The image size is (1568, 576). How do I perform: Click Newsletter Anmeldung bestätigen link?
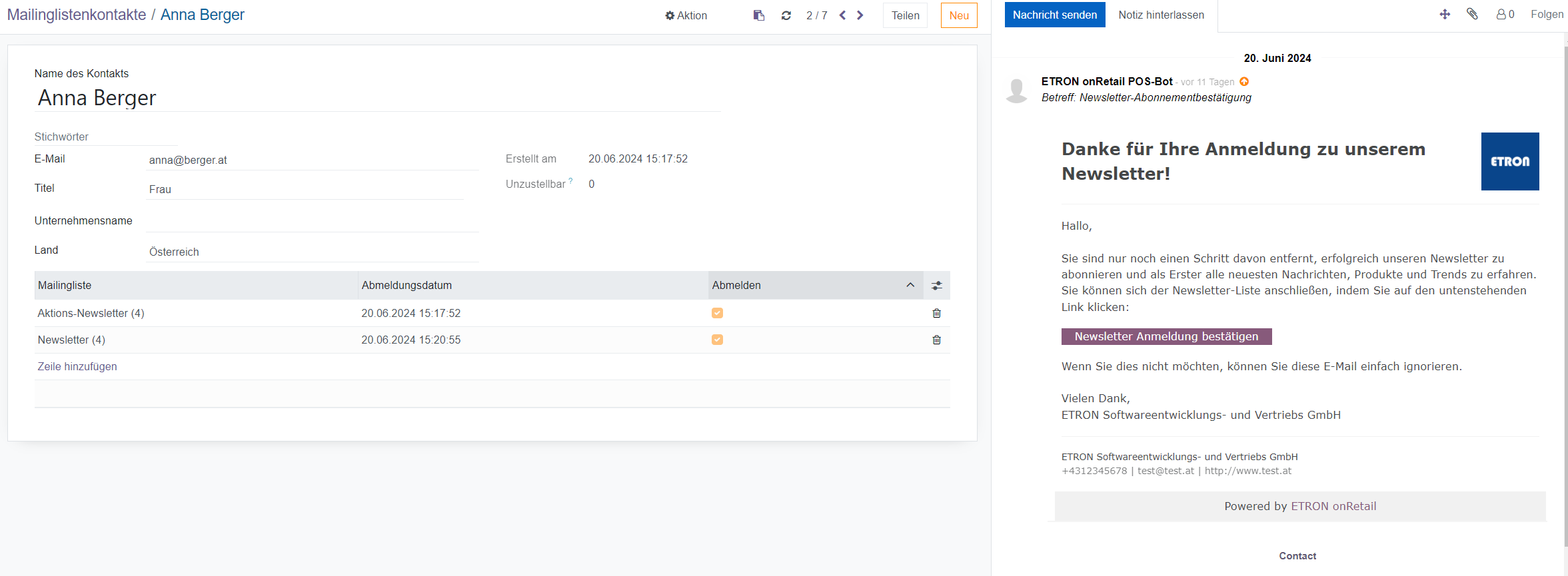point(1166,336)
